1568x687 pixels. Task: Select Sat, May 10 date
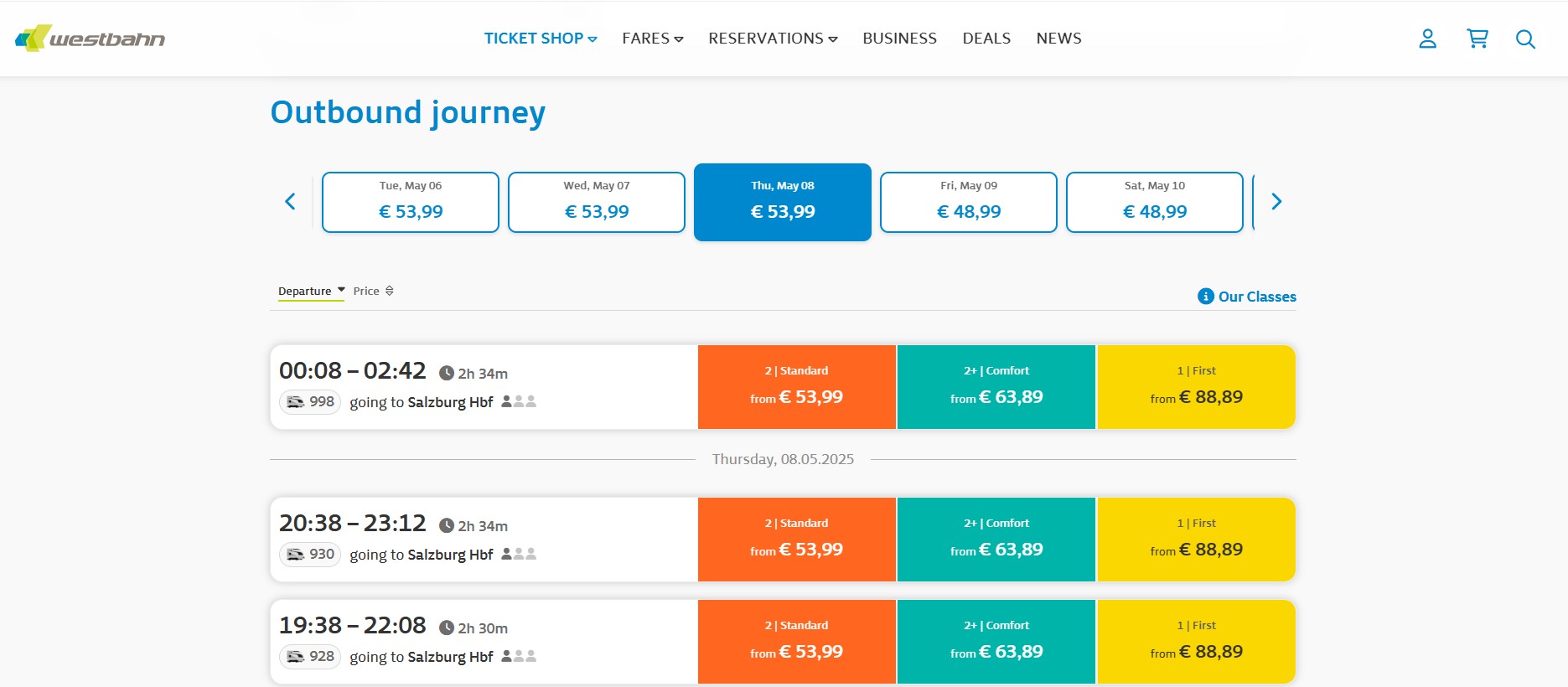coord(1155,202)
